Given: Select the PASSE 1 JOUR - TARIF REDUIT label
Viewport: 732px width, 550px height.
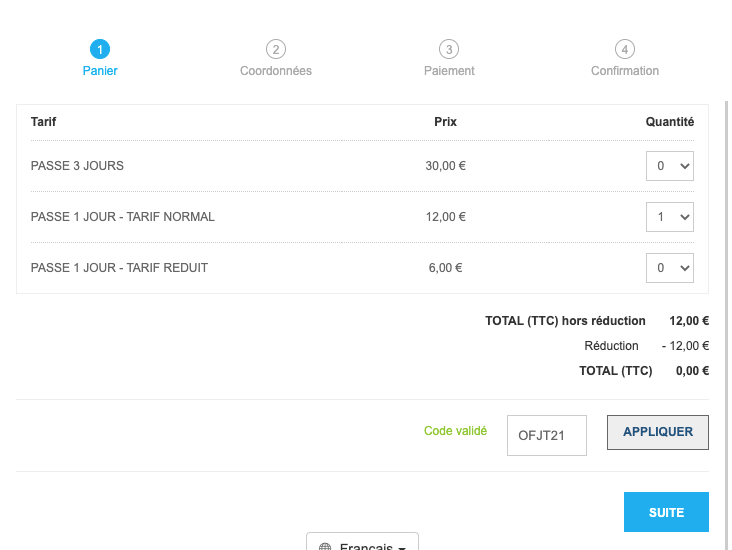Looking at the screenshot, I should (x=119, y=268).
